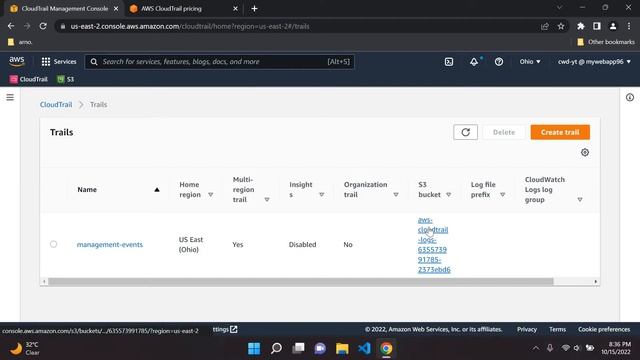Launch the CloudShell terminal icon
The height and width of the screenshot is (360, 640).
(x=449, y=62)
